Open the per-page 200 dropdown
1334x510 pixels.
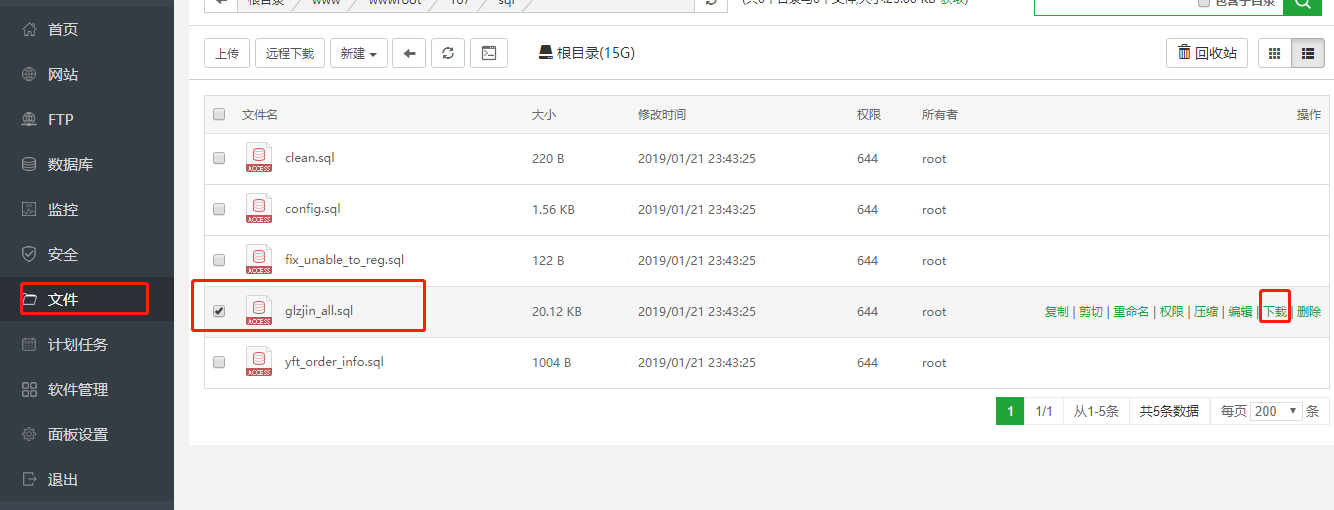tap(1277, 411)
